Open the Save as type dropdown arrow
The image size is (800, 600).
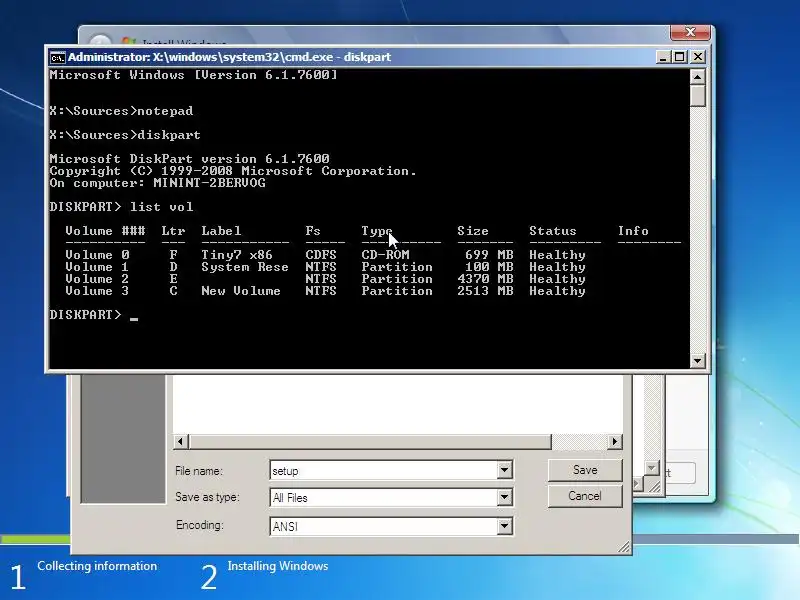(505, 497)
